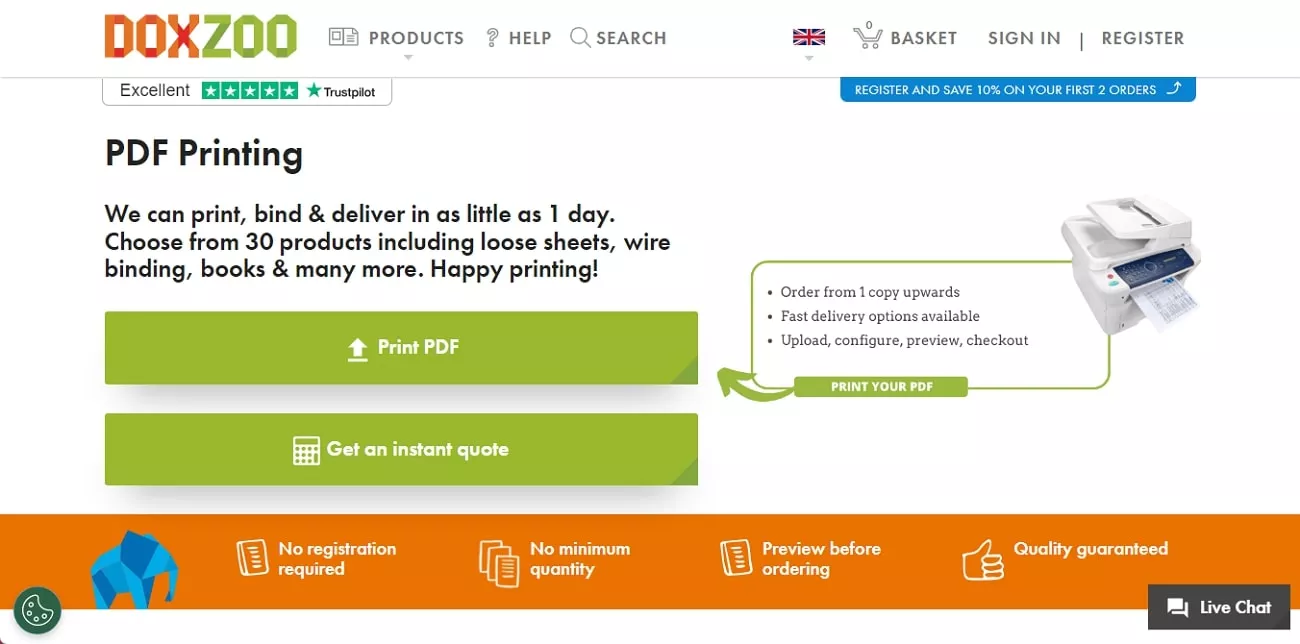Open the shopping basket icon

point(867,38)
